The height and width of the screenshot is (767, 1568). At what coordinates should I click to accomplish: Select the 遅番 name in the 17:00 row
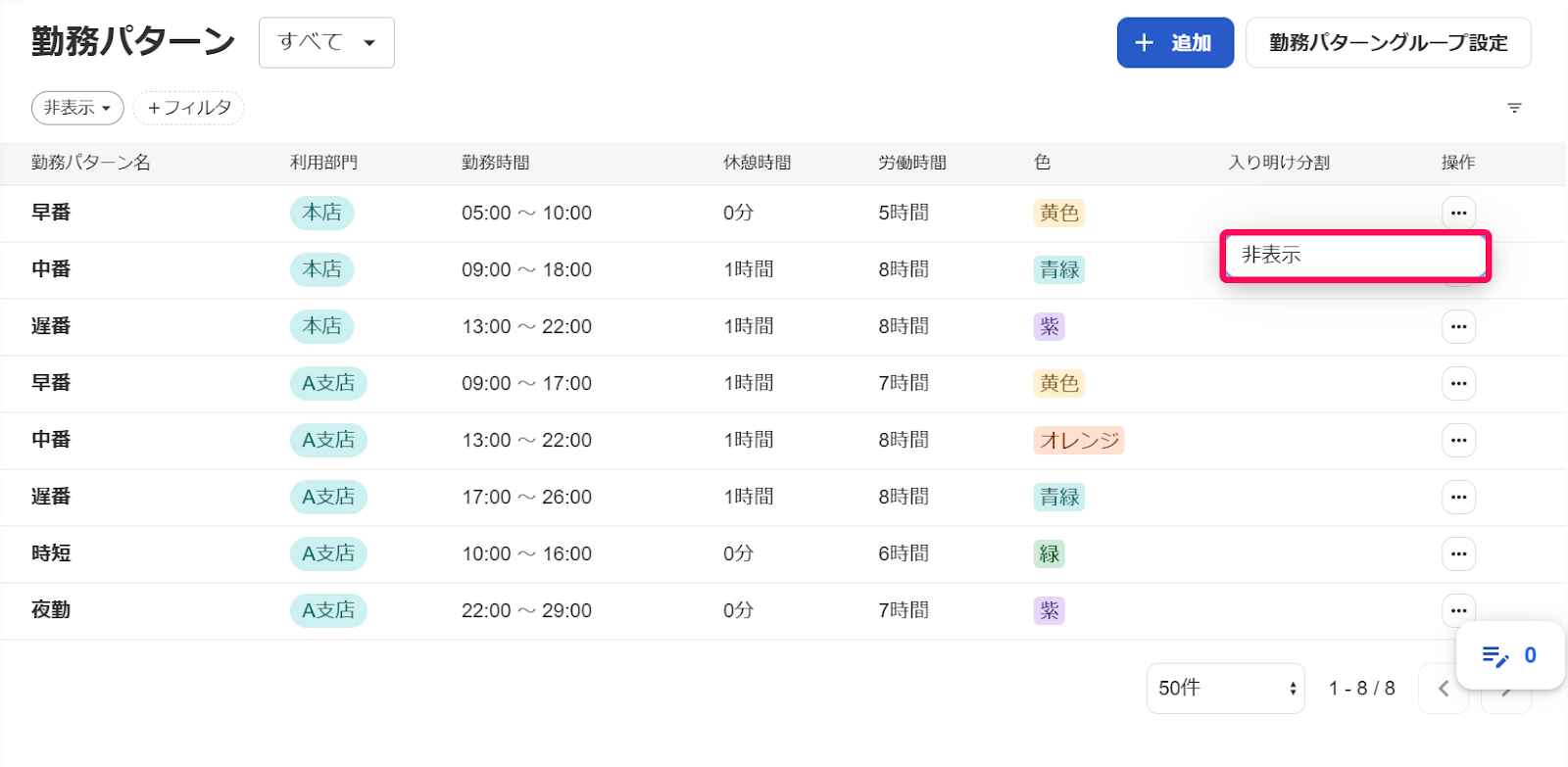(x=51, y=497)
